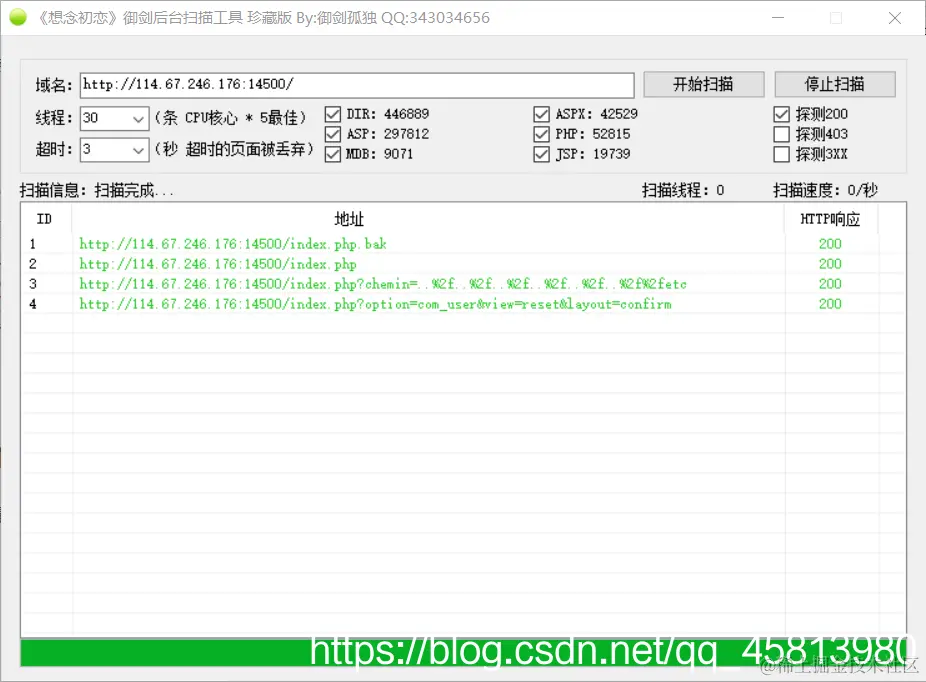Minimize the scanner window
Viewport: 926px width, 682px height.
(x=778, y=18)
